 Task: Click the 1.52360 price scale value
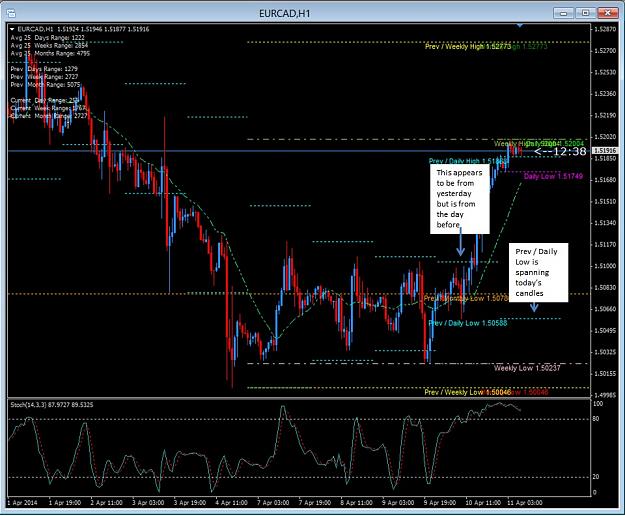[x=605, y=94]
